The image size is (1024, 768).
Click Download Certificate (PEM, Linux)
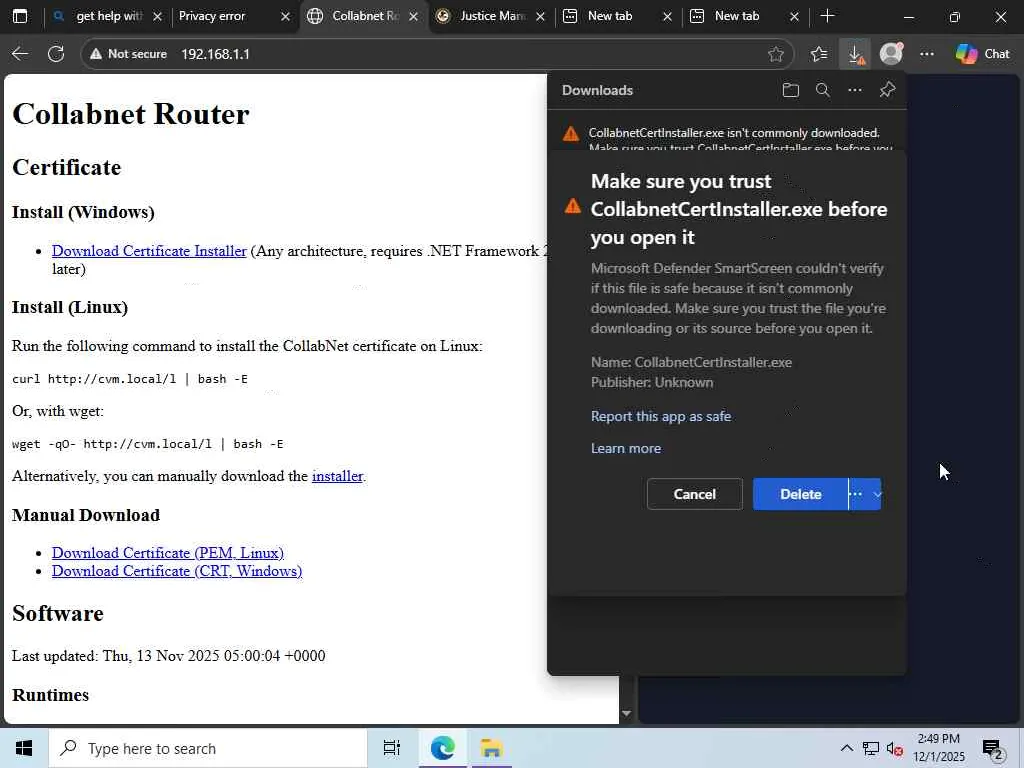coord(168,552)
